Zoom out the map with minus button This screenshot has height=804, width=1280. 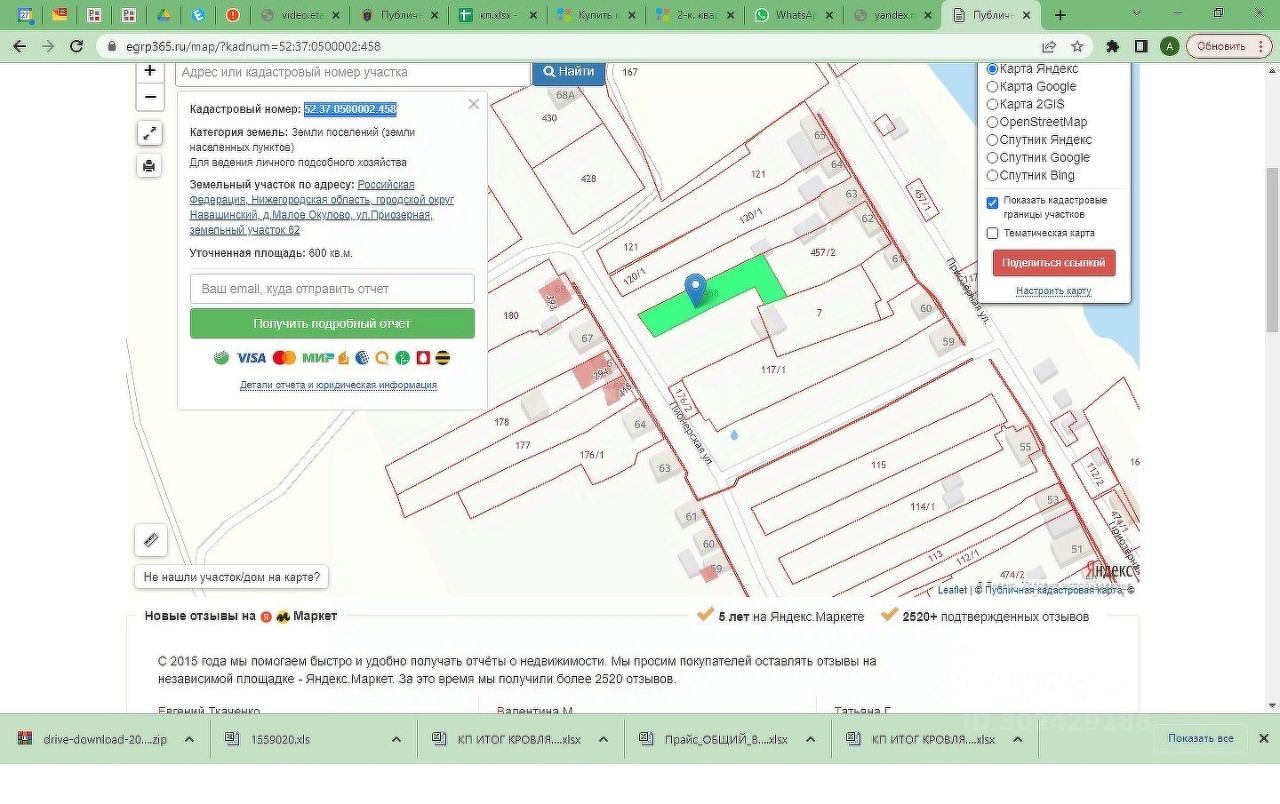click(x=150, y=97)
